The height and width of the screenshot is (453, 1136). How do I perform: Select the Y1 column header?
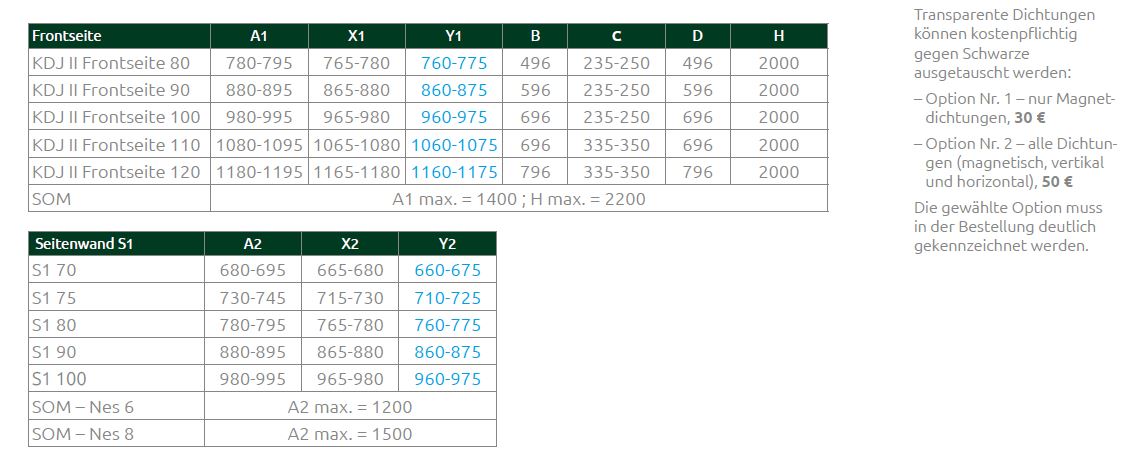click(x=453, y=36)
